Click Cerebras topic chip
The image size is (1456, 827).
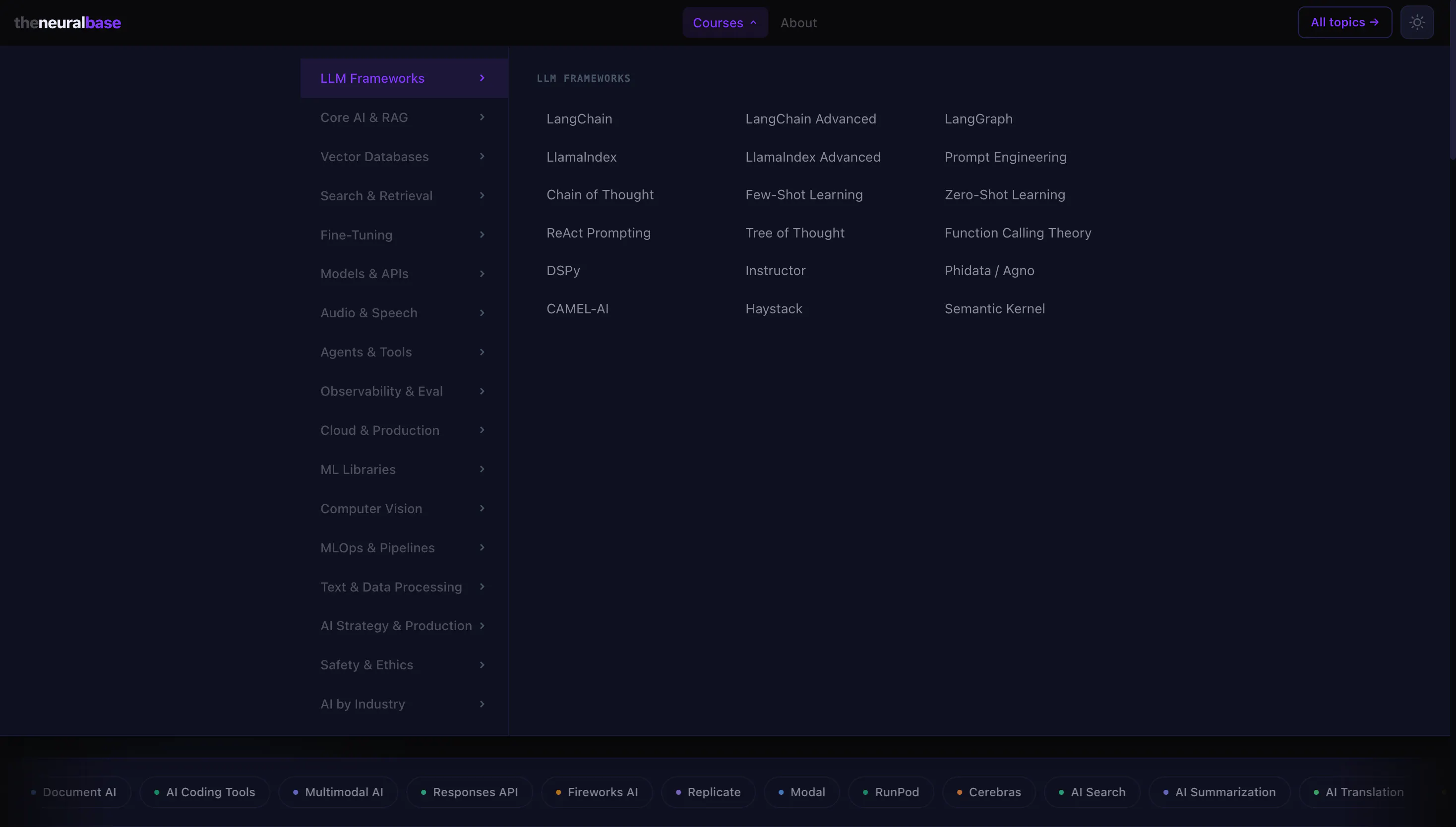(x=989, y=792)
